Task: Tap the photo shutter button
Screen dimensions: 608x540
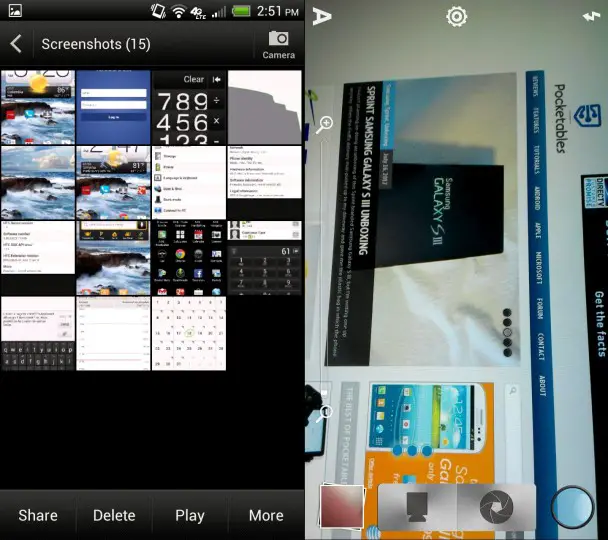Action: 496,507
